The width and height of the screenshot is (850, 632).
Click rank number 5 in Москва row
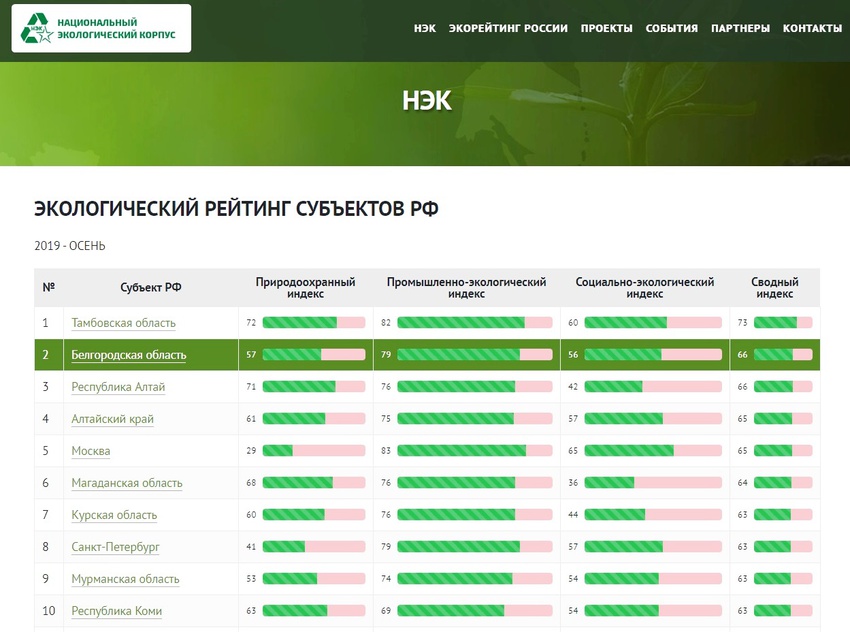coord(46,451)
